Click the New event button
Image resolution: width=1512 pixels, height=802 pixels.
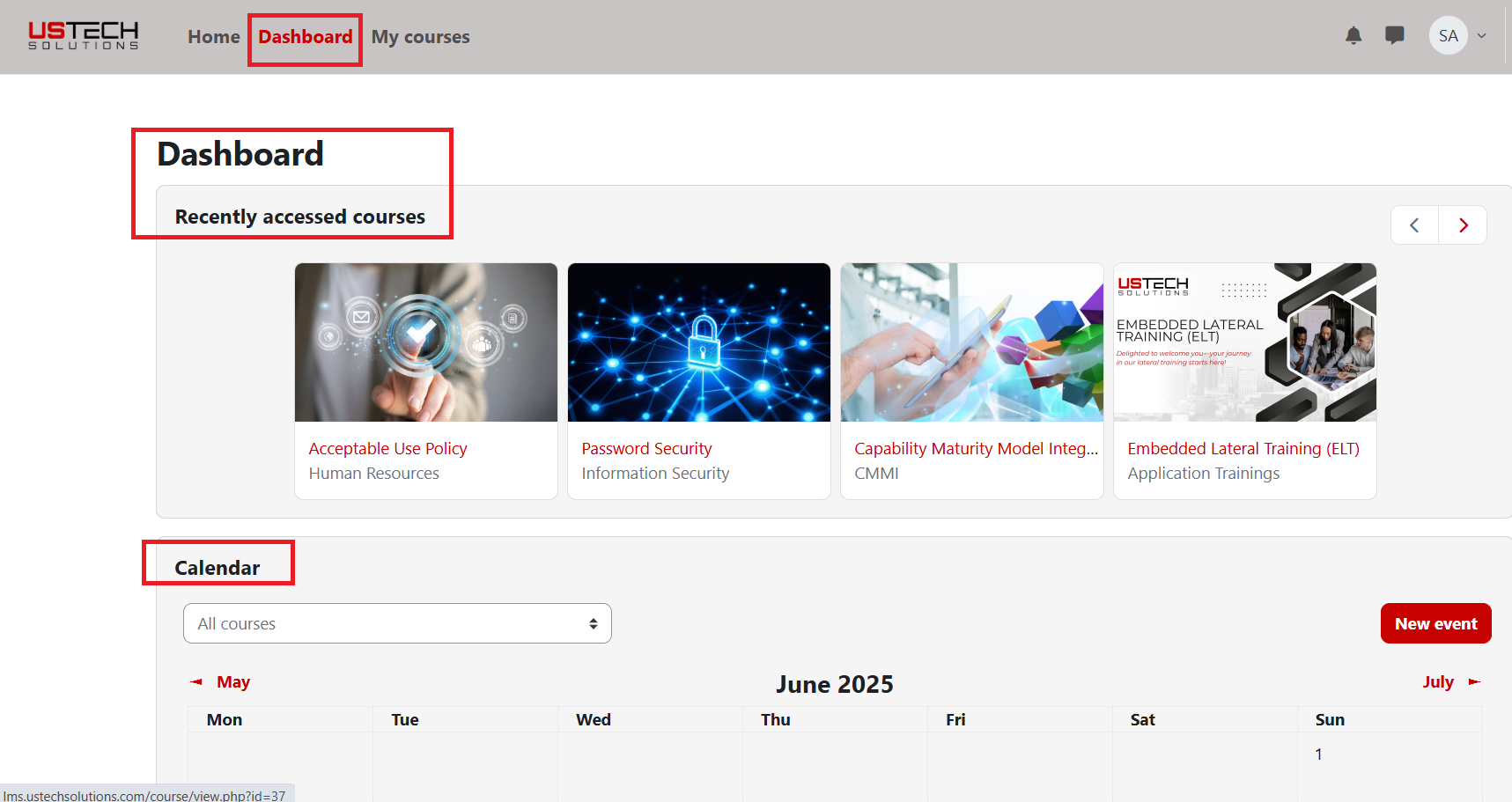[1436, 623]
